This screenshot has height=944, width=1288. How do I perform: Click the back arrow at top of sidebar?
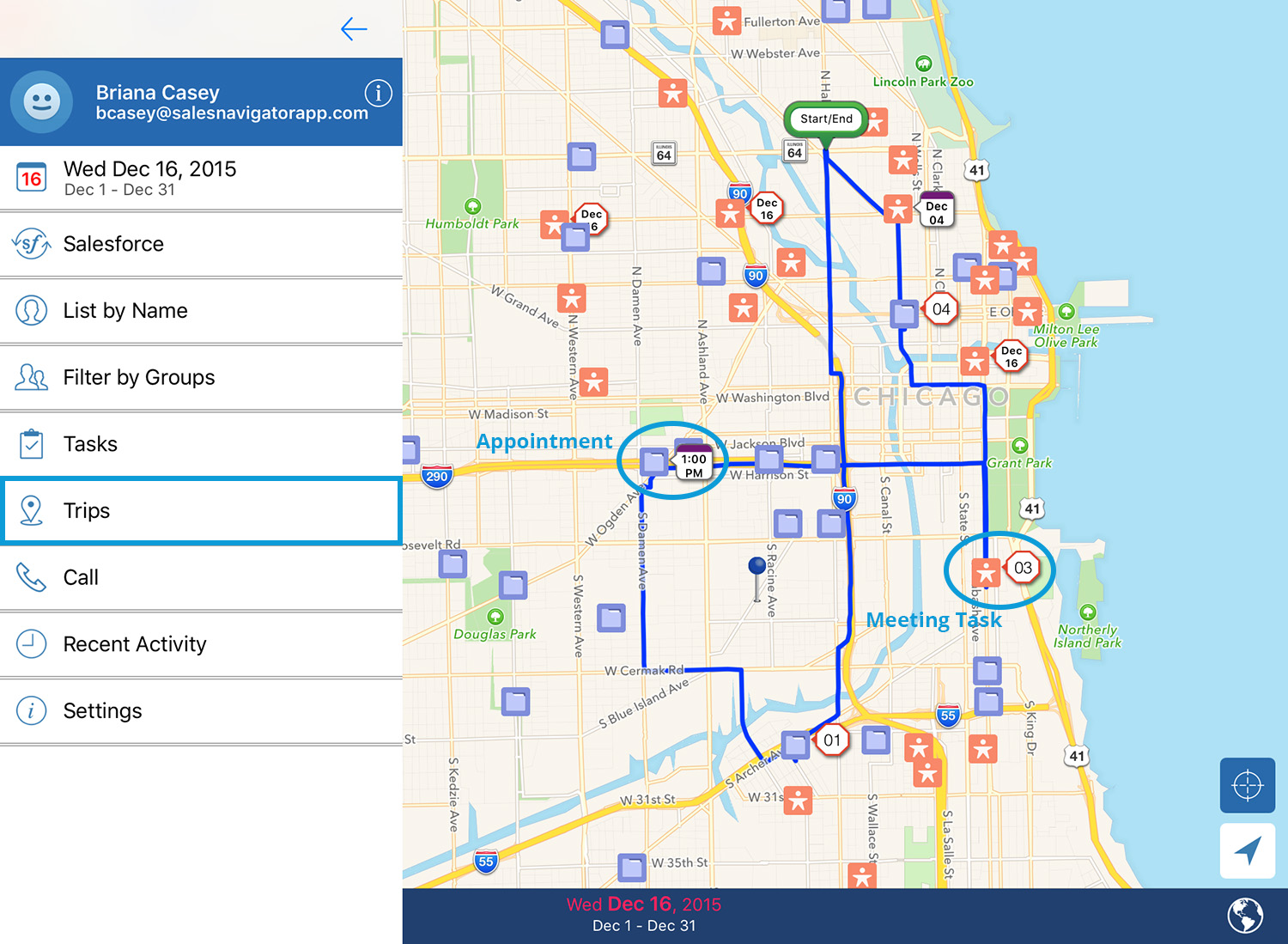point(354,29)
